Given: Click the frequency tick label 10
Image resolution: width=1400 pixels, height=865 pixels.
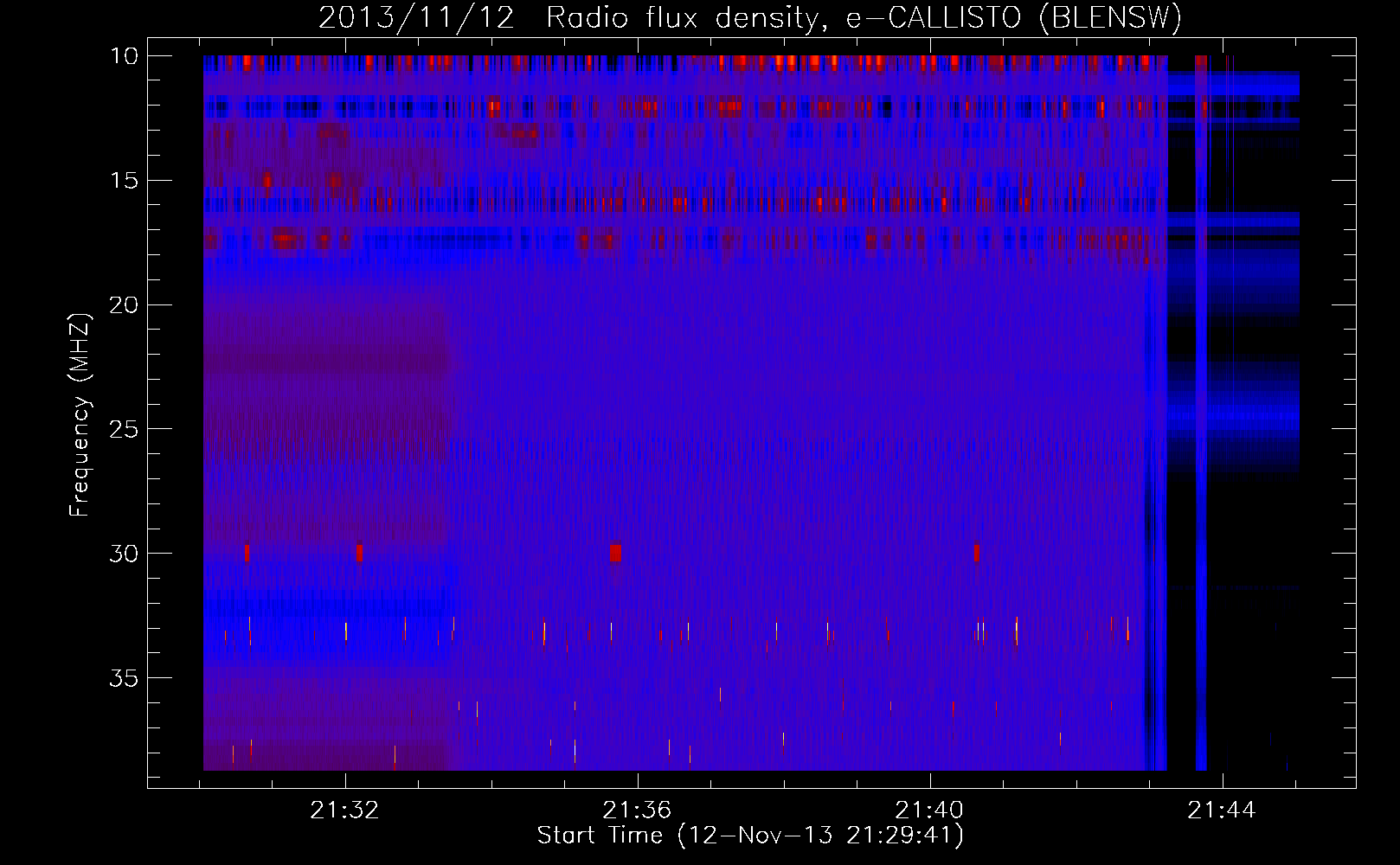Looking at the screenshot, I should coord(124,56).
